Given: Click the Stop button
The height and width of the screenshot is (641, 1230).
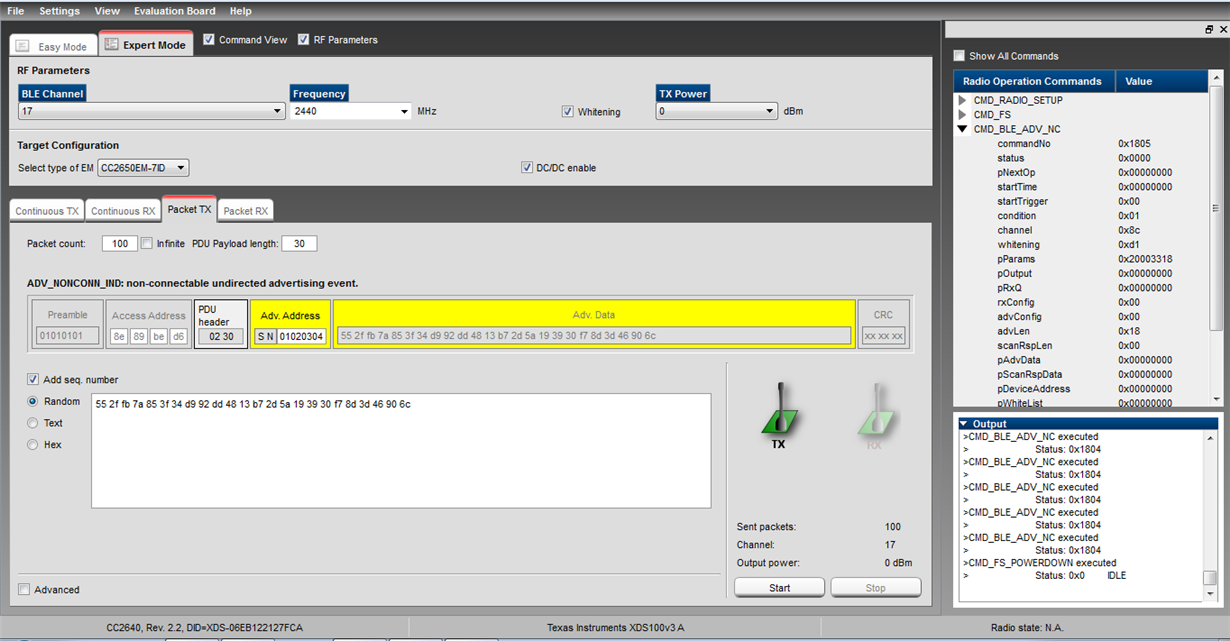Looking at the screenshot, I should tap(875, 588).
